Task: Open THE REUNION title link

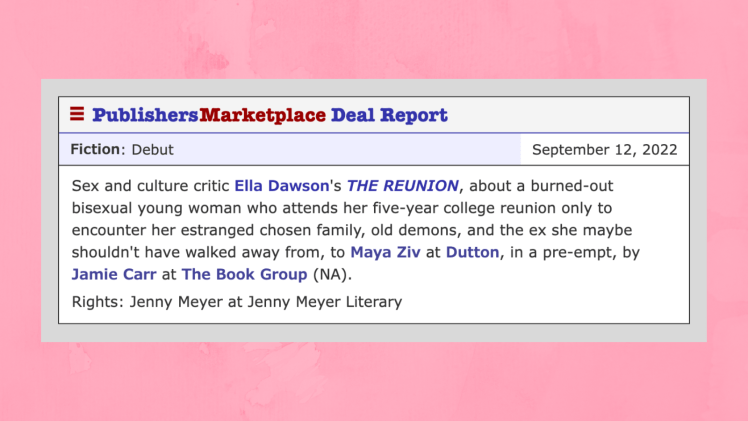Action: [402, 186]
